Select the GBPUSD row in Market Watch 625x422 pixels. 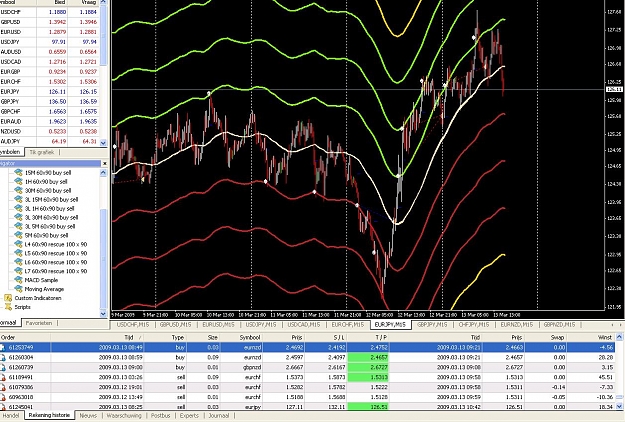[49, 22]
